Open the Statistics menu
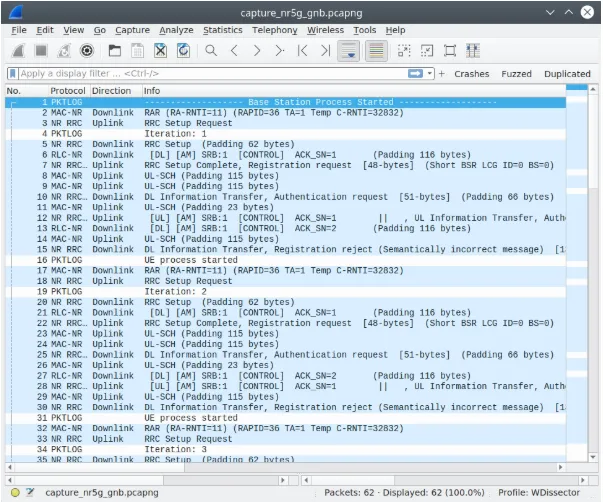Viewport: 603px width, 502px height. [222, 30]
